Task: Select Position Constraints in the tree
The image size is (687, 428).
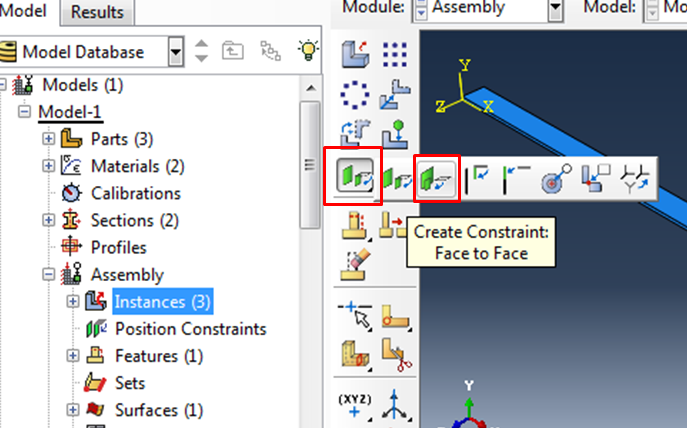Action: pyautogui.click(x=191, y=329)
